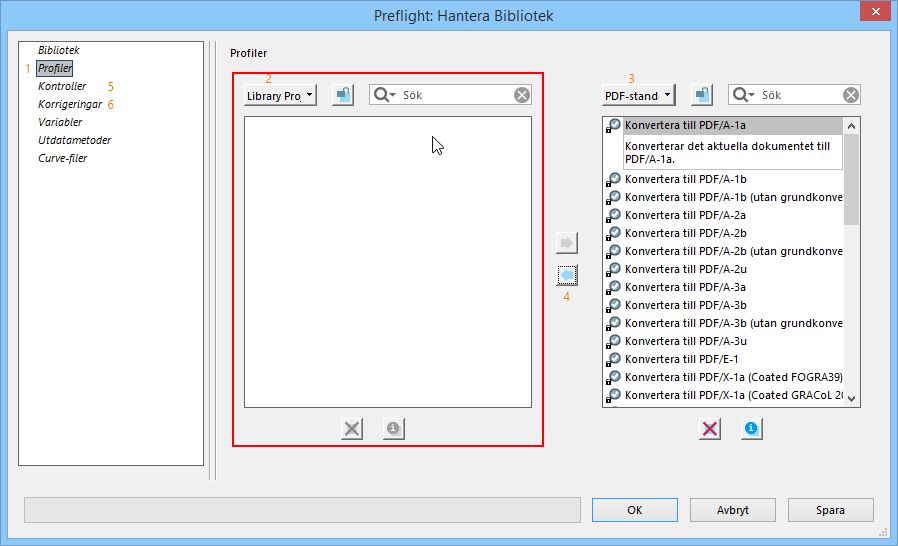This screenshot has width=898, height=546.
Task: Click the right arrow move button
Action: (567, 243)
